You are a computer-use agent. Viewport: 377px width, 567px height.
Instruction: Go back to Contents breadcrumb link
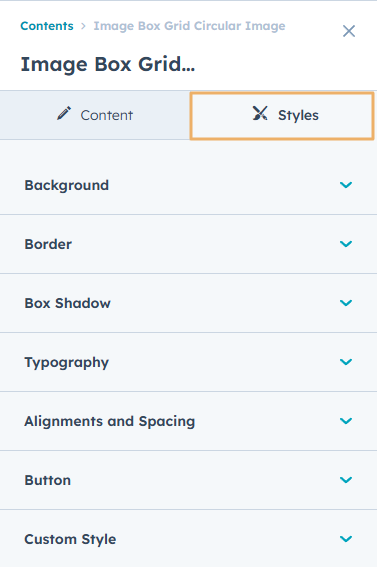[47, 26]
